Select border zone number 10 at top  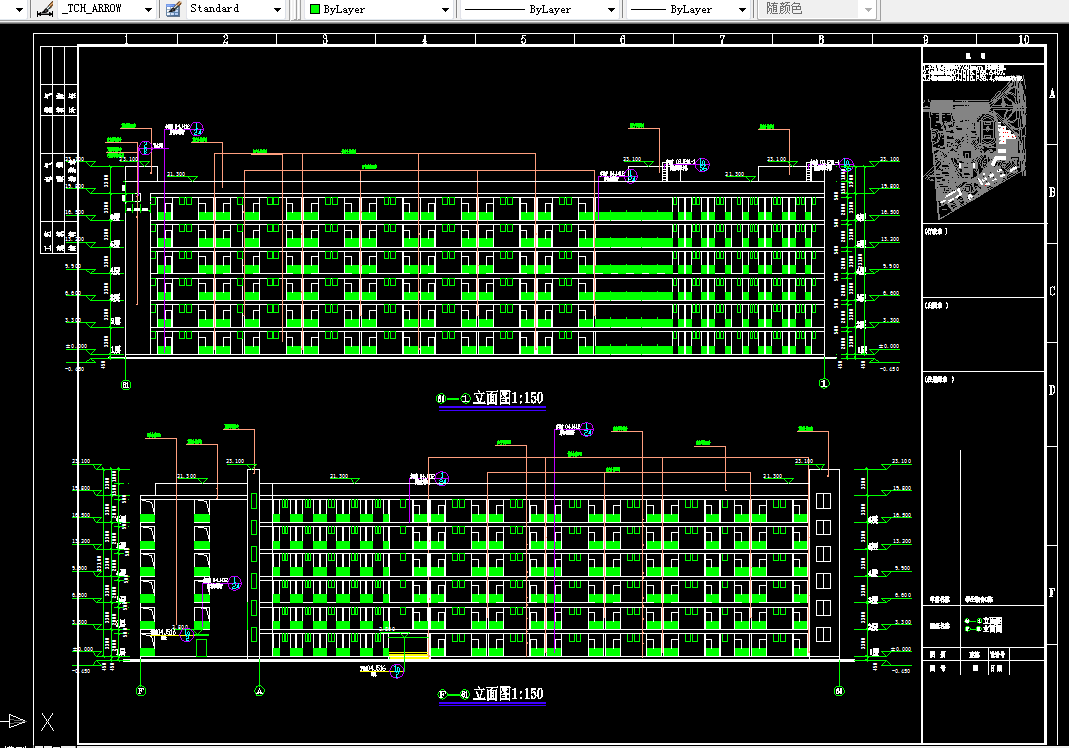[x=1023, y=40]
